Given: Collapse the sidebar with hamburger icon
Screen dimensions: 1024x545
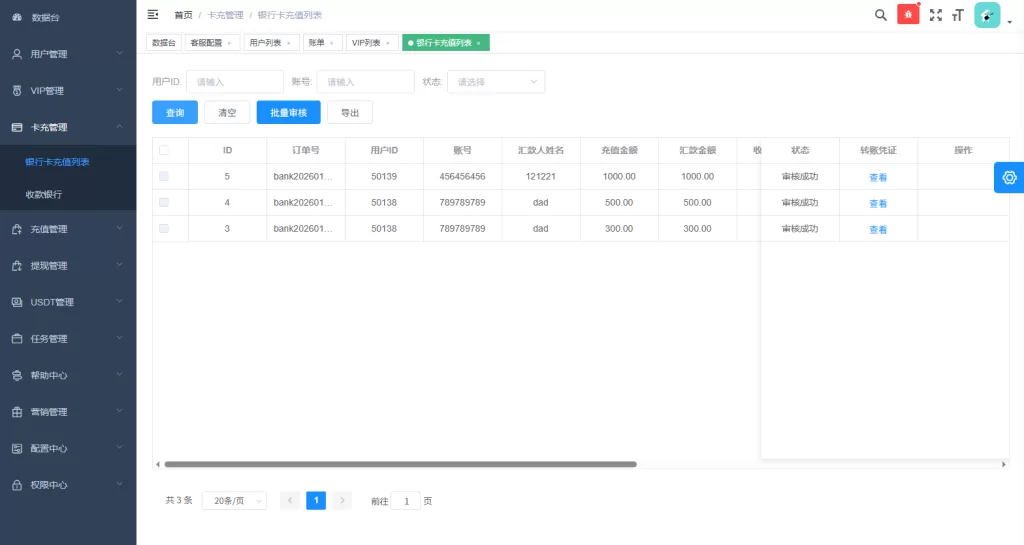Looking at the screenshot, I should [153, 15].
